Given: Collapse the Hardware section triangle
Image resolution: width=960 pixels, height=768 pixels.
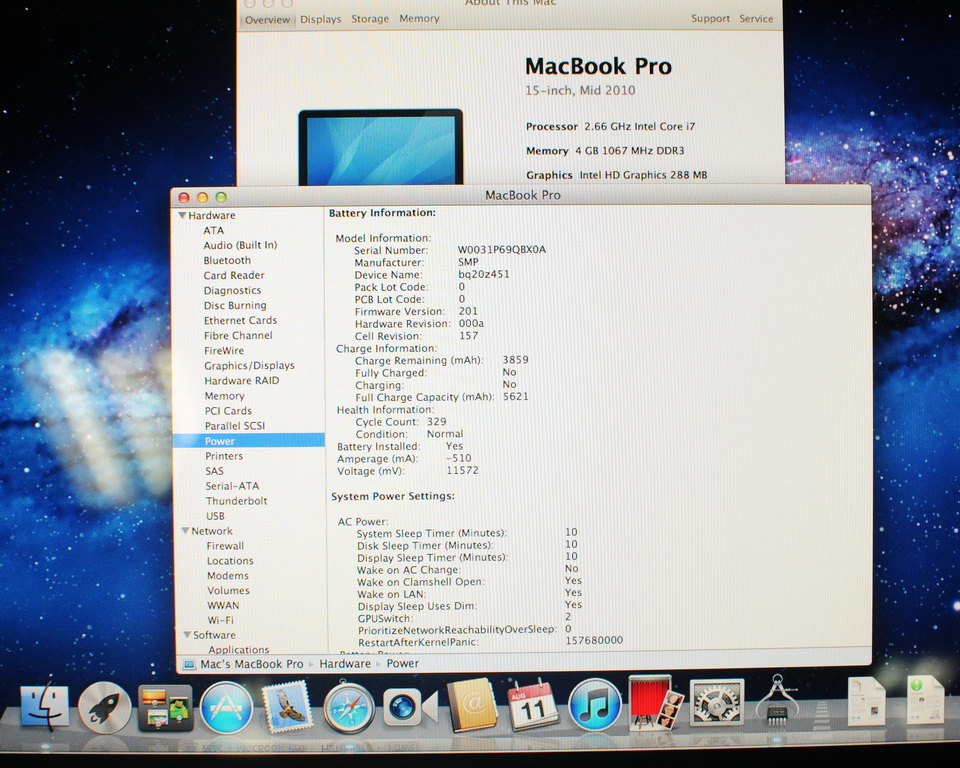Looking at the screenshot, I should pyautogui.click(x=182, y=216).
